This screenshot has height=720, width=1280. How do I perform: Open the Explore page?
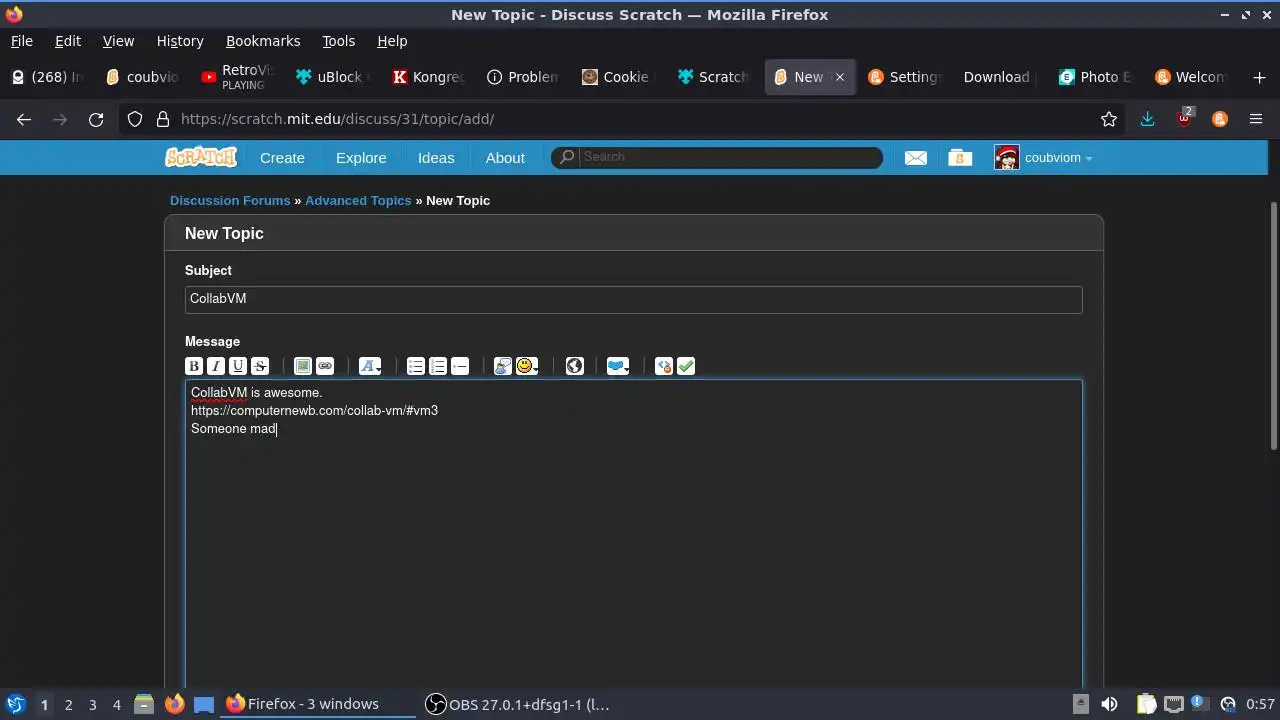361,158
